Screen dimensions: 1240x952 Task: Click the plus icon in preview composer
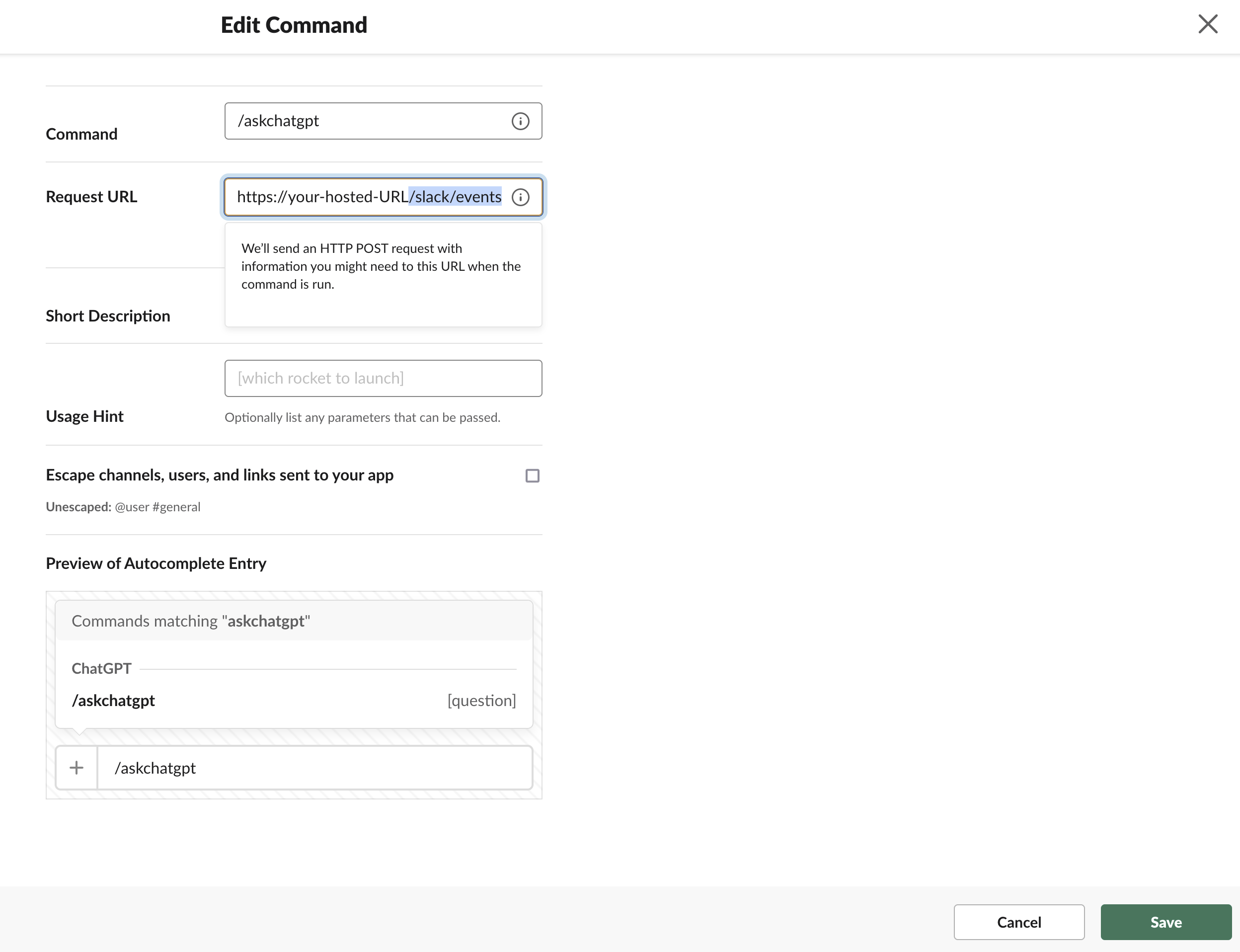(x=77, y=768)
